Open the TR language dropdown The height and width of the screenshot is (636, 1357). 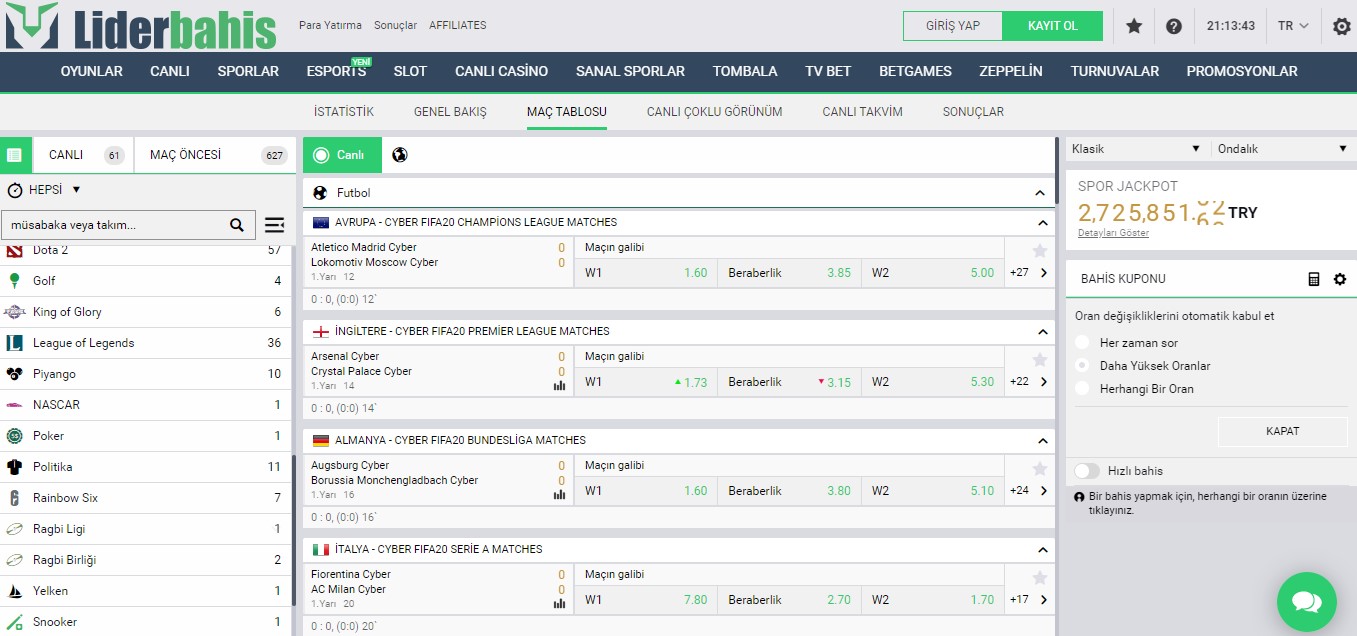[x=1293, y=26]
